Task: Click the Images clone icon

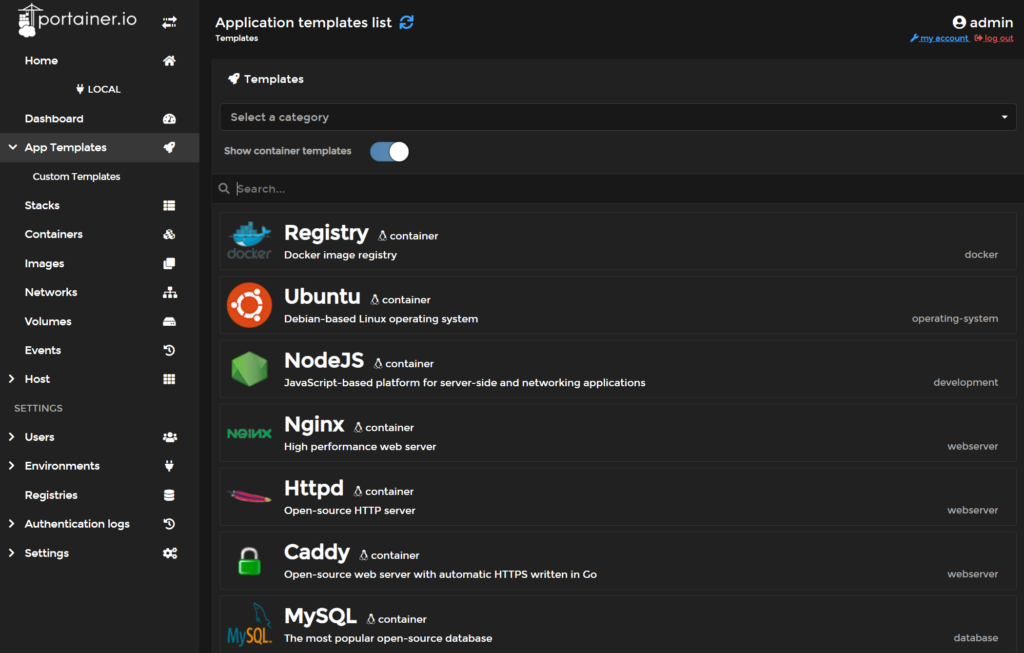Action: pyautogui.click(x=169, y=263)
